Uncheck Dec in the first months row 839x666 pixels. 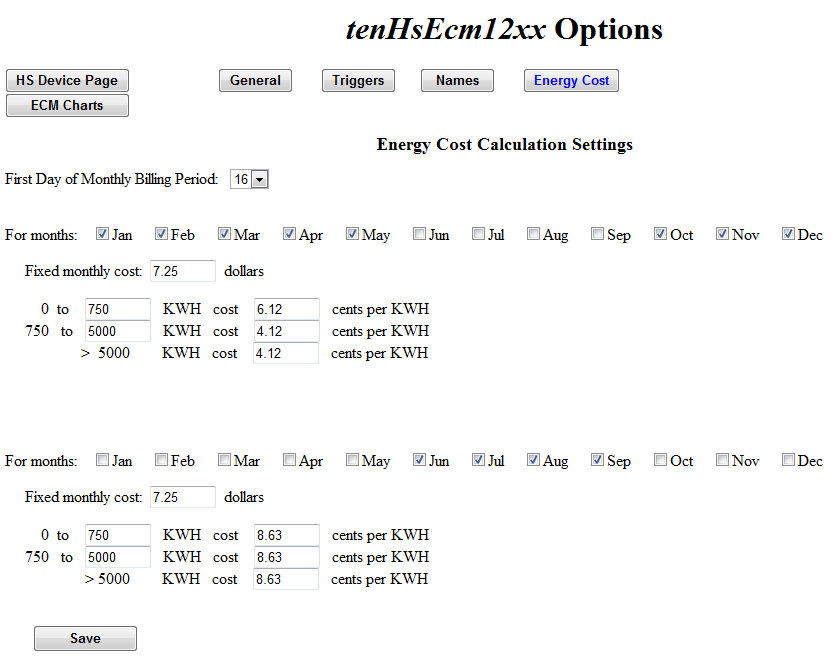click(x=787, y=234)
